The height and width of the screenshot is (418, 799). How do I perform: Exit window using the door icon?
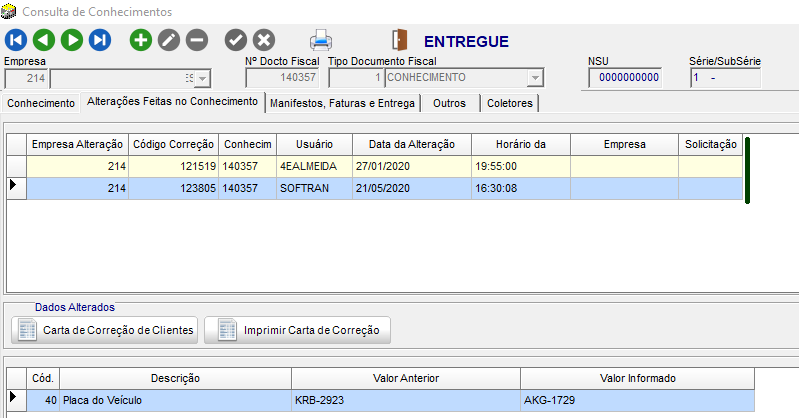[x=400, y=40]
